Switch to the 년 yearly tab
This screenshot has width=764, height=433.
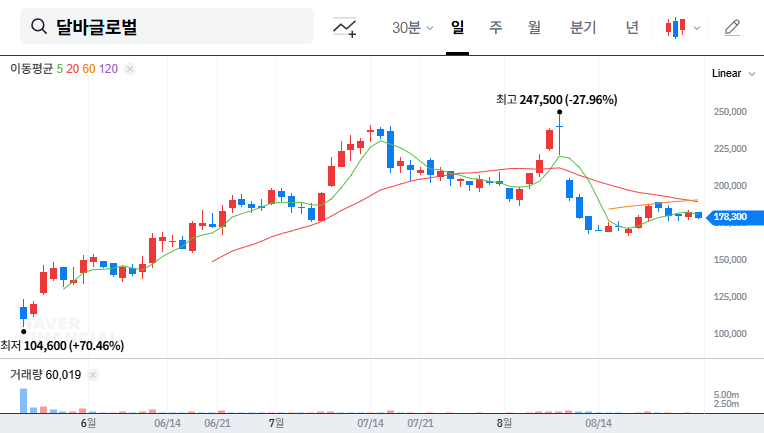(632, 27)
